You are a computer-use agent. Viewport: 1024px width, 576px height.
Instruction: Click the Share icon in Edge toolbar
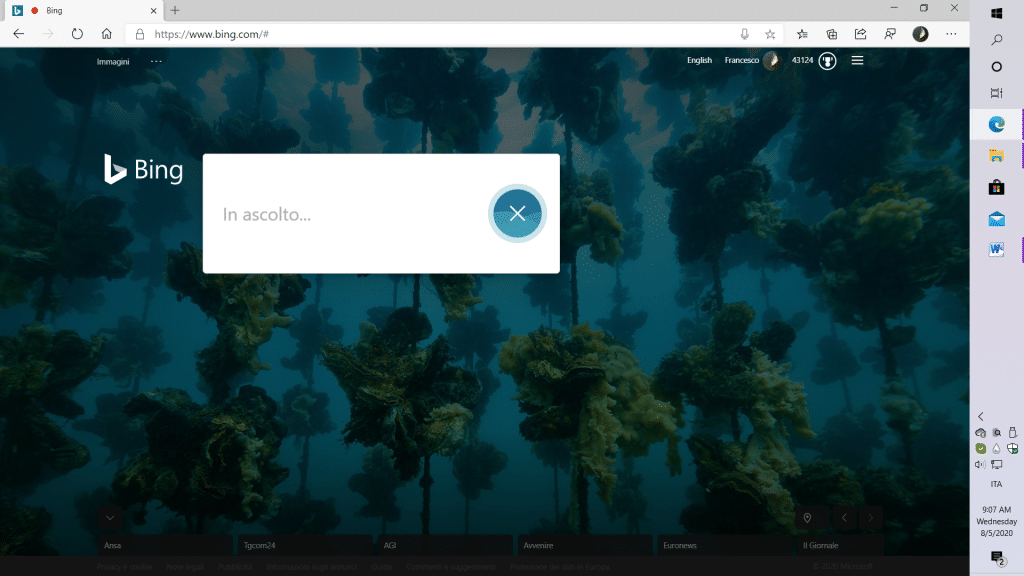(860, 34)
